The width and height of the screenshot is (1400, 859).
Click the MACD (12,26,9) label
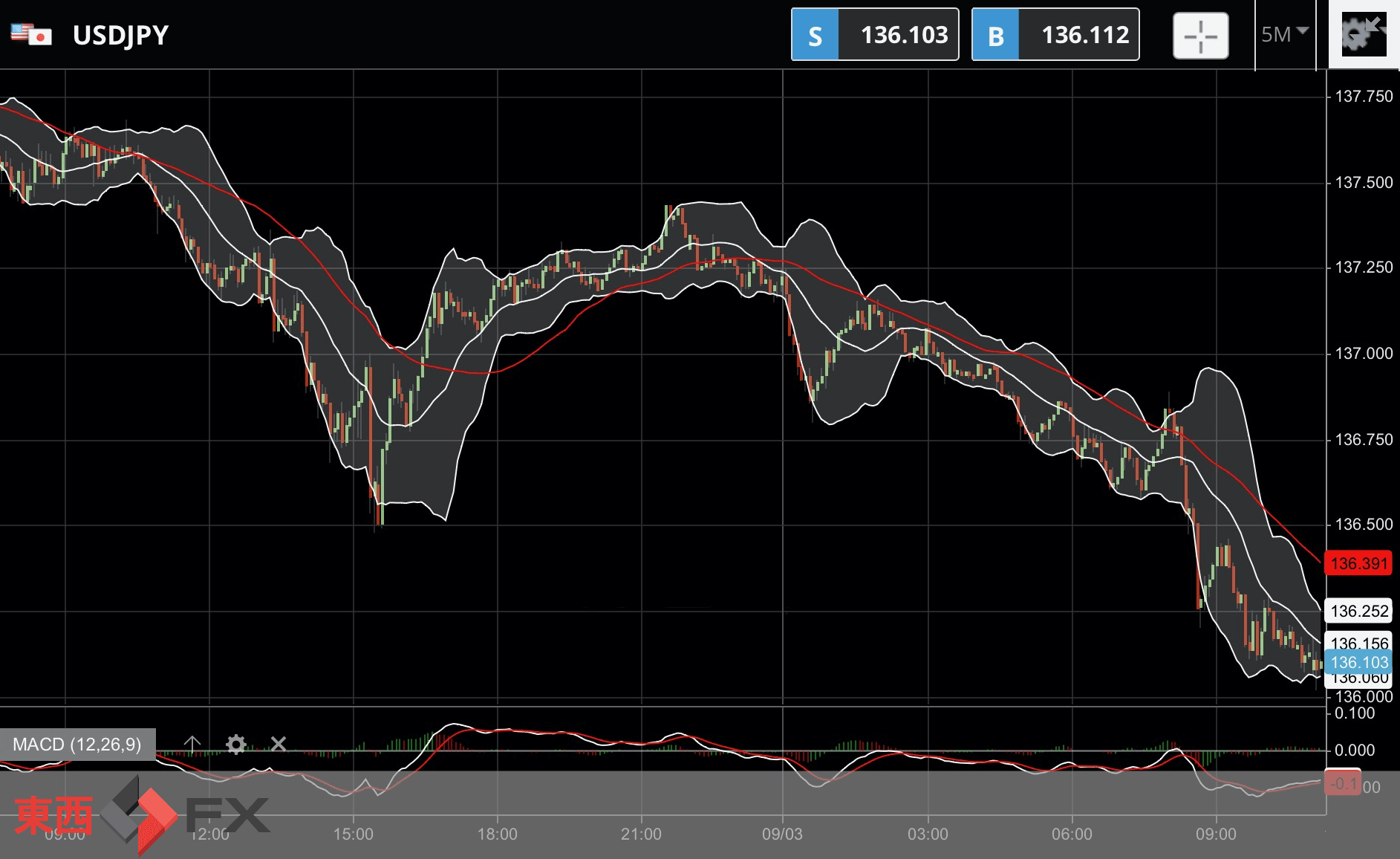pyautogui.click(x=77, y=745)
